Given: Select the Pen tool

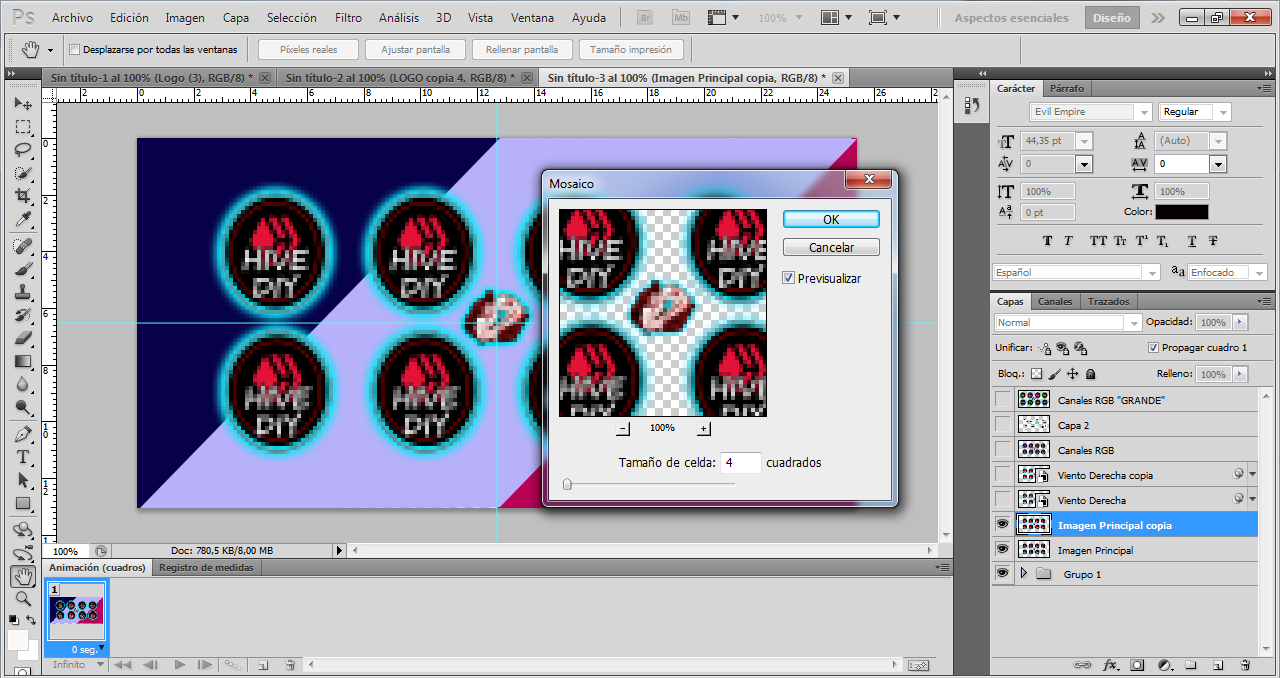Looking at the screenshot, I should [x=23, y=434].
